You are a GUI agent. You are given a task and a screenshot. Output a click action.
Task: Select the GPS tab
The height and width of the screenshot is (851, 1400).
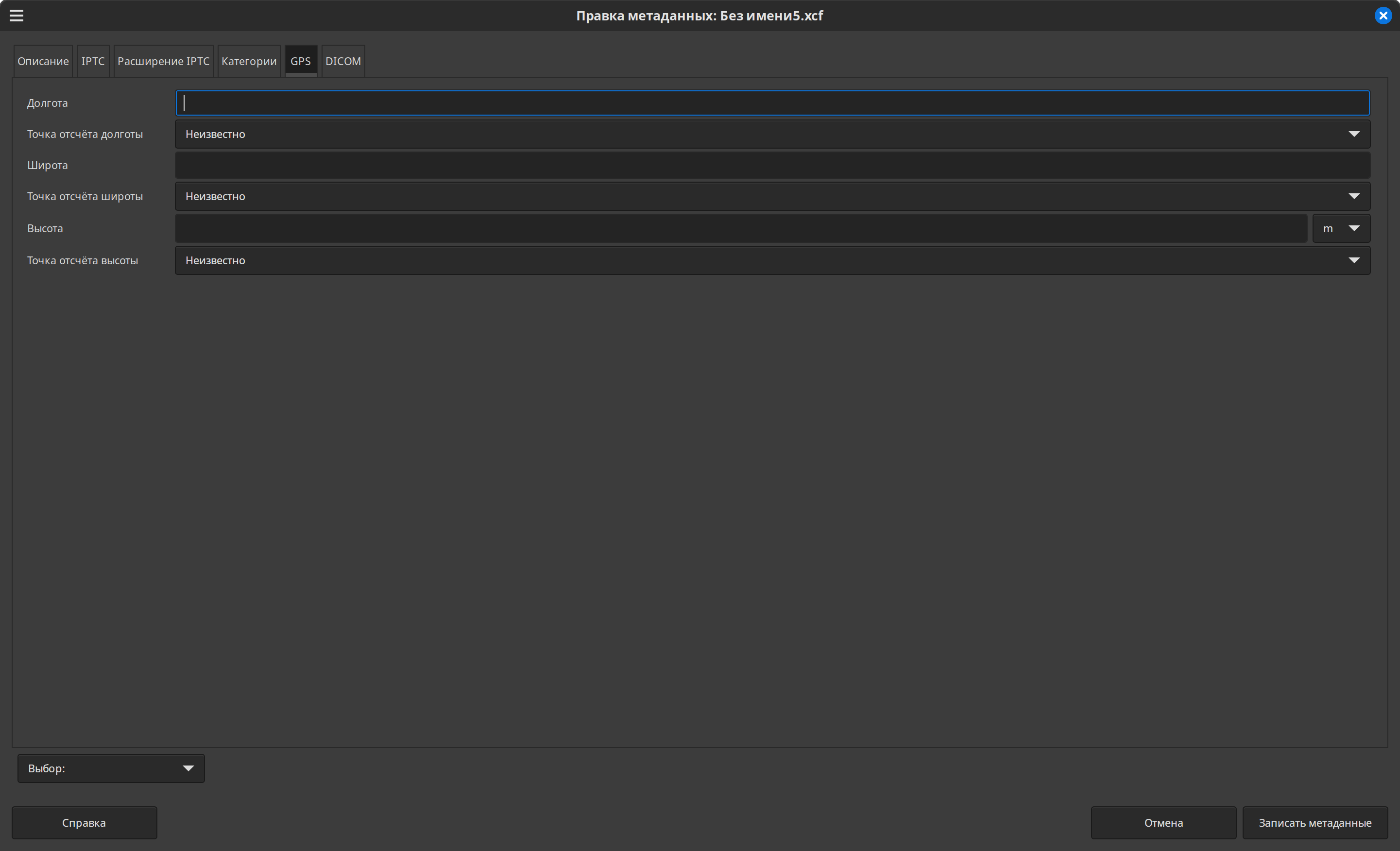(x=301, y=61)
